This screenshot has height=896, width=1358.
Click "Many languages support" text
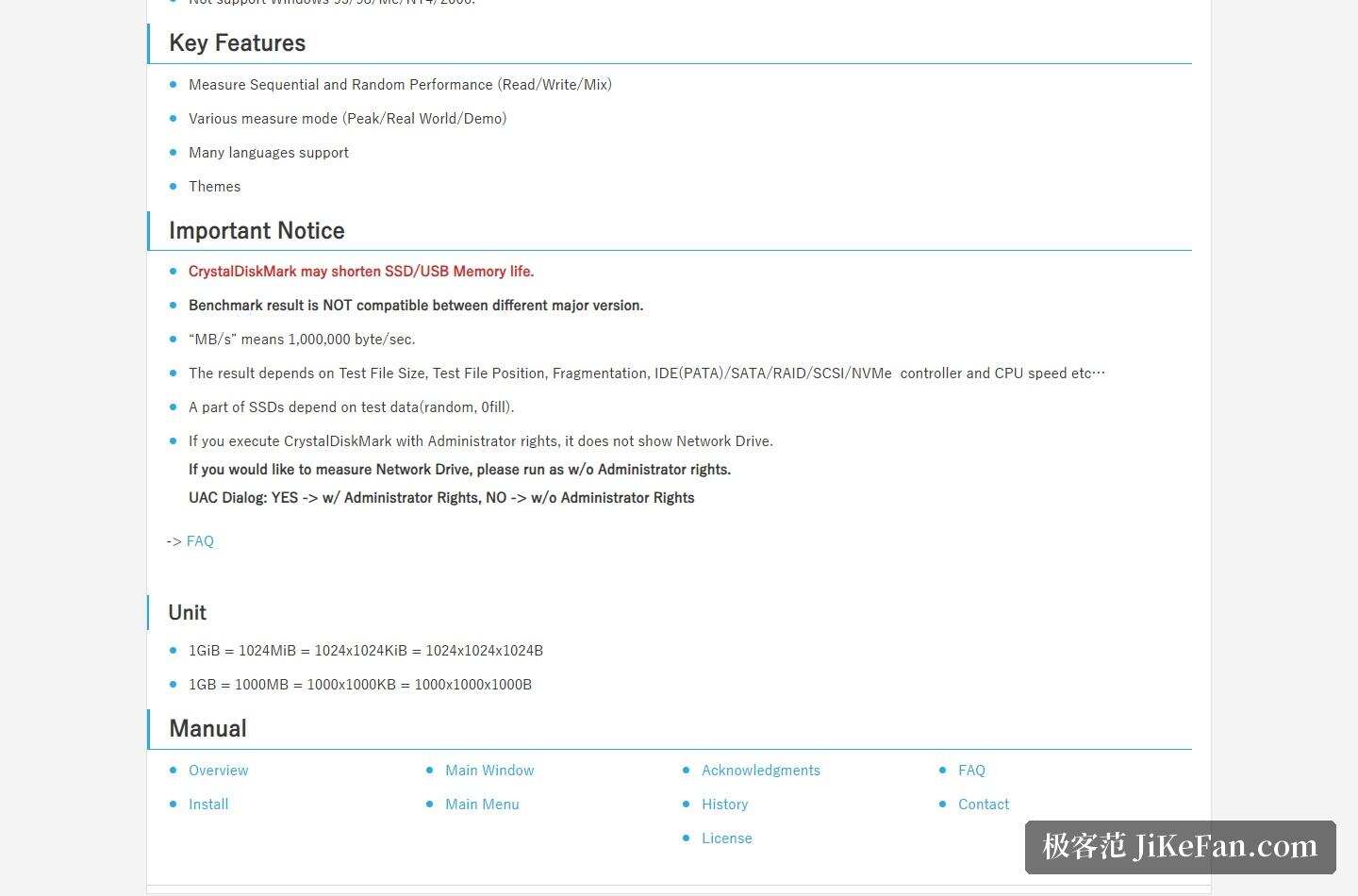tap(269, 153)
